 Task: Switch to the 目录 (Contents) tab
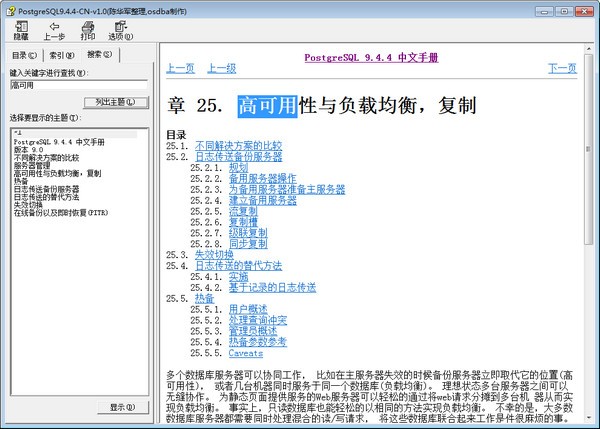[25, 55]
